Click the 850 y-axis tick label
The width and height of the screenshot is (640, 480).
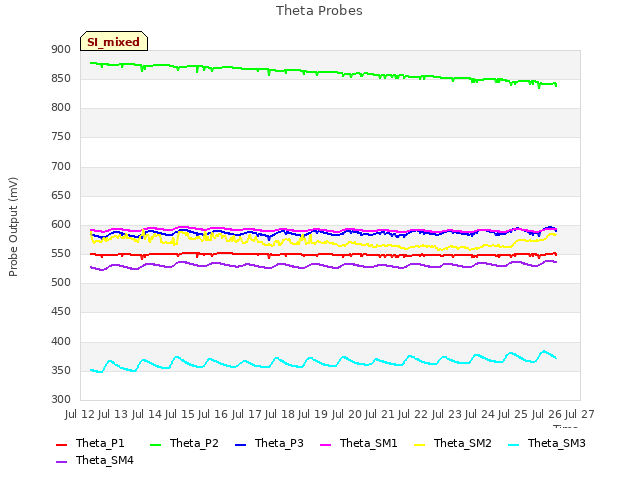click(x=61, y=79)
